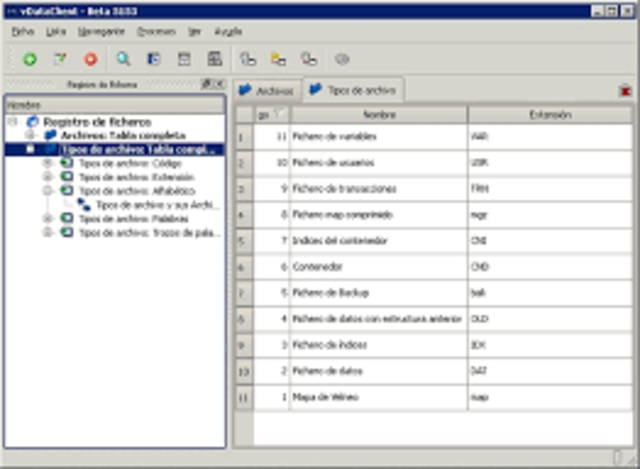Open the Ver menu
This screenshot has height=469, width=640.
point(194,31)
